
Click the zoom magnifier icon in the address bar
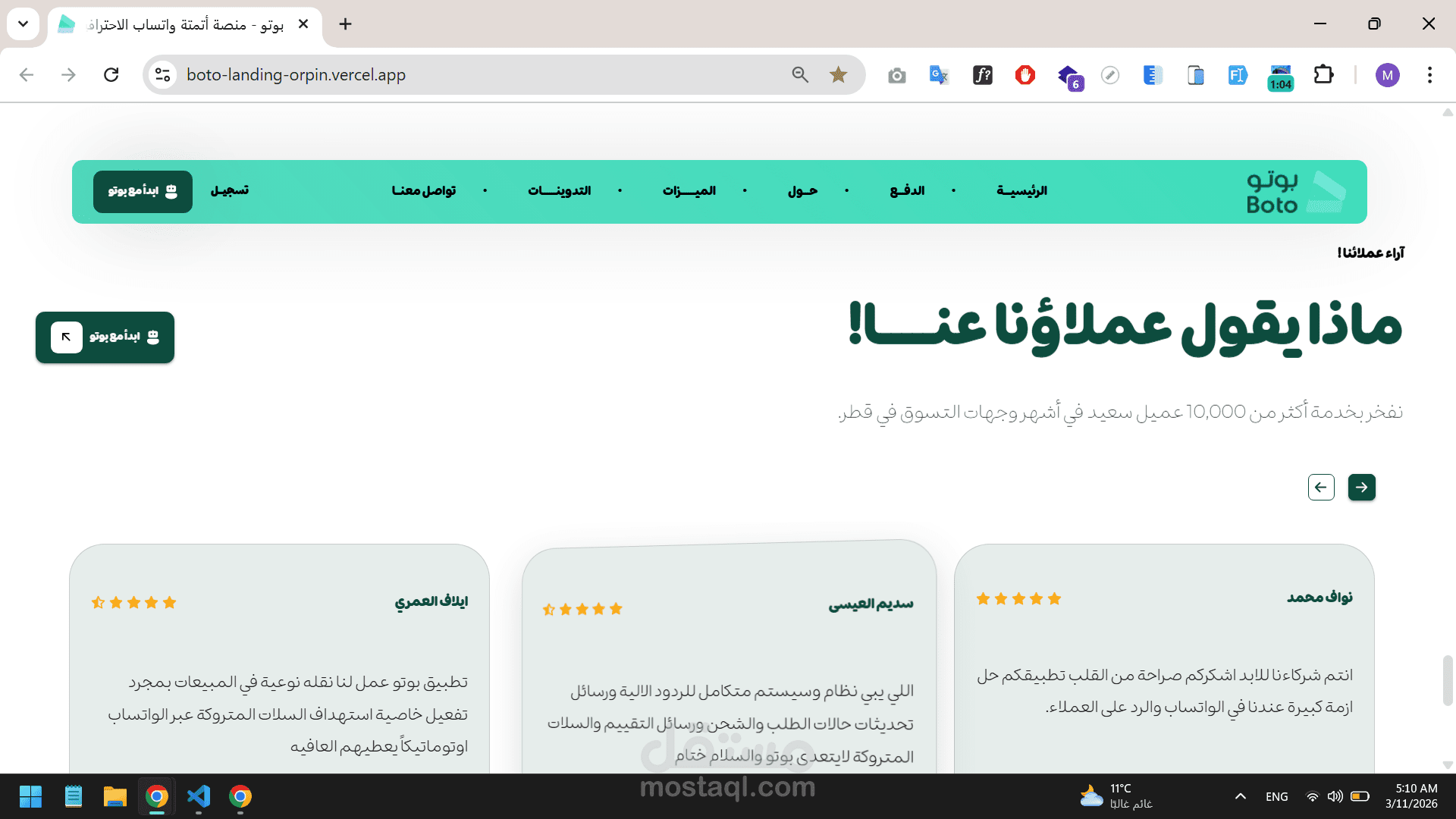800,74
